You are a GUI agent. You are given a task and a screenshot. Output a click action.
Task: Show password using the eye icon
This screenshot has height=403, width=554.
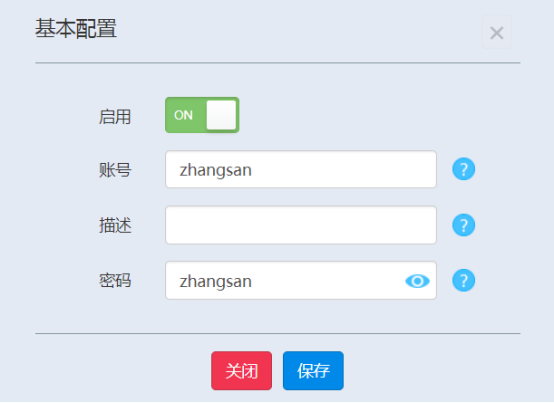point(417,281)
